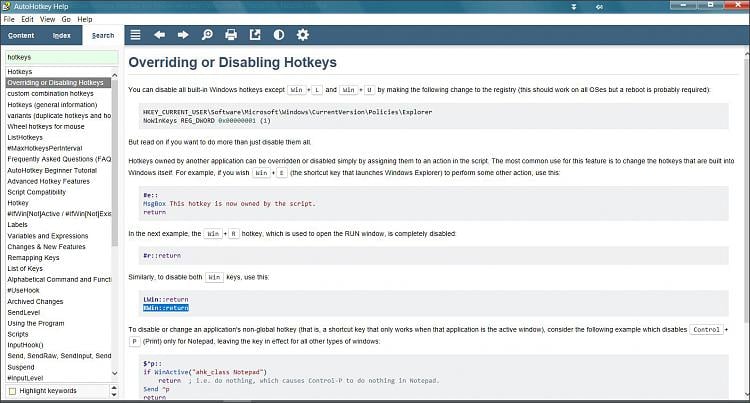Open the Scripts result
Screen dimensions: 750x403
[x=18, y=334]
